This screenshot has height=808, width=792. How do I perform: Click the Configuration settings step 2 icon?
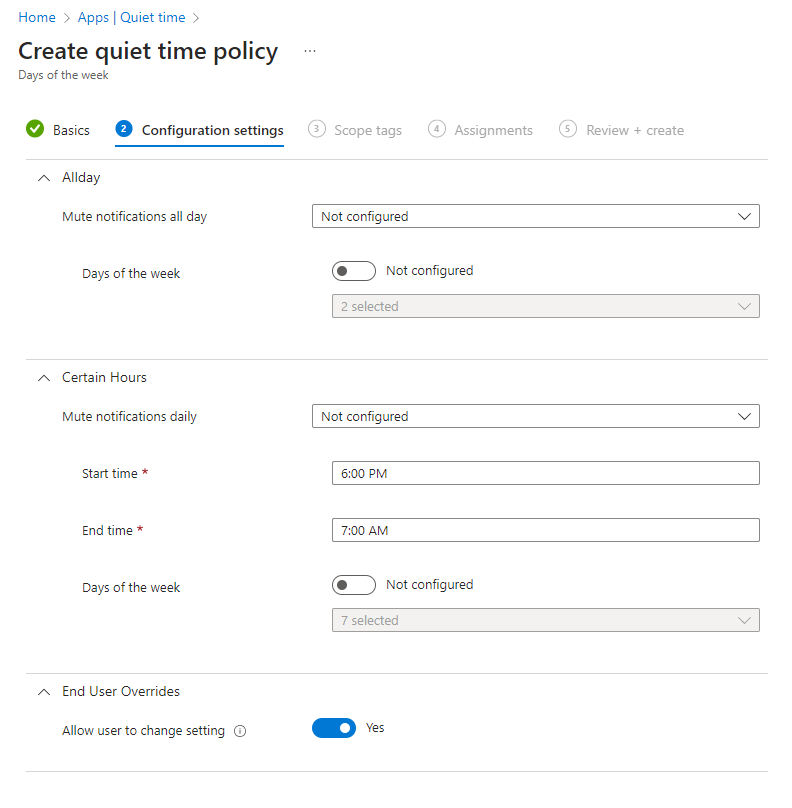coord(124,129)
